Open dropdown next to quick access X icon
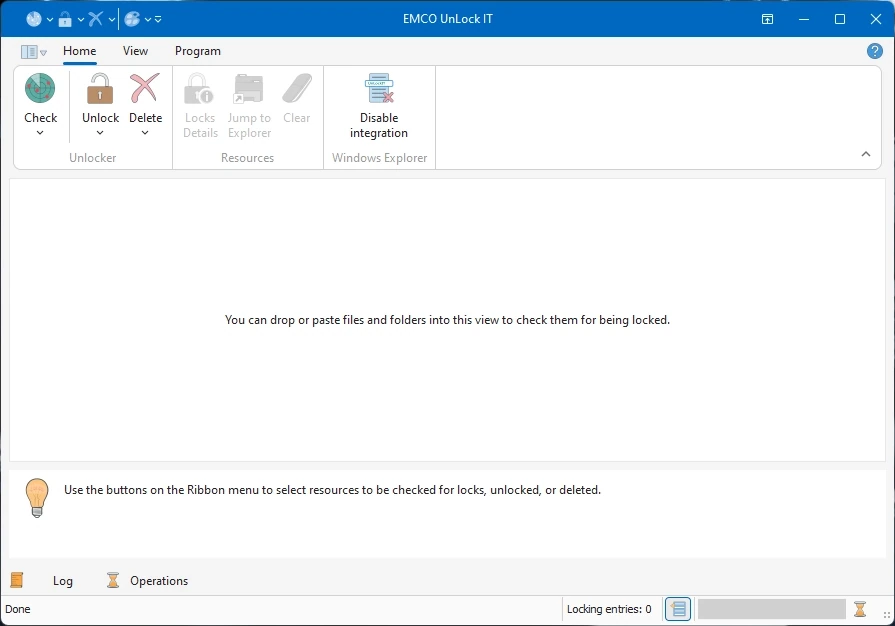This screenshot has width=895, height=626. coord(112,19)
